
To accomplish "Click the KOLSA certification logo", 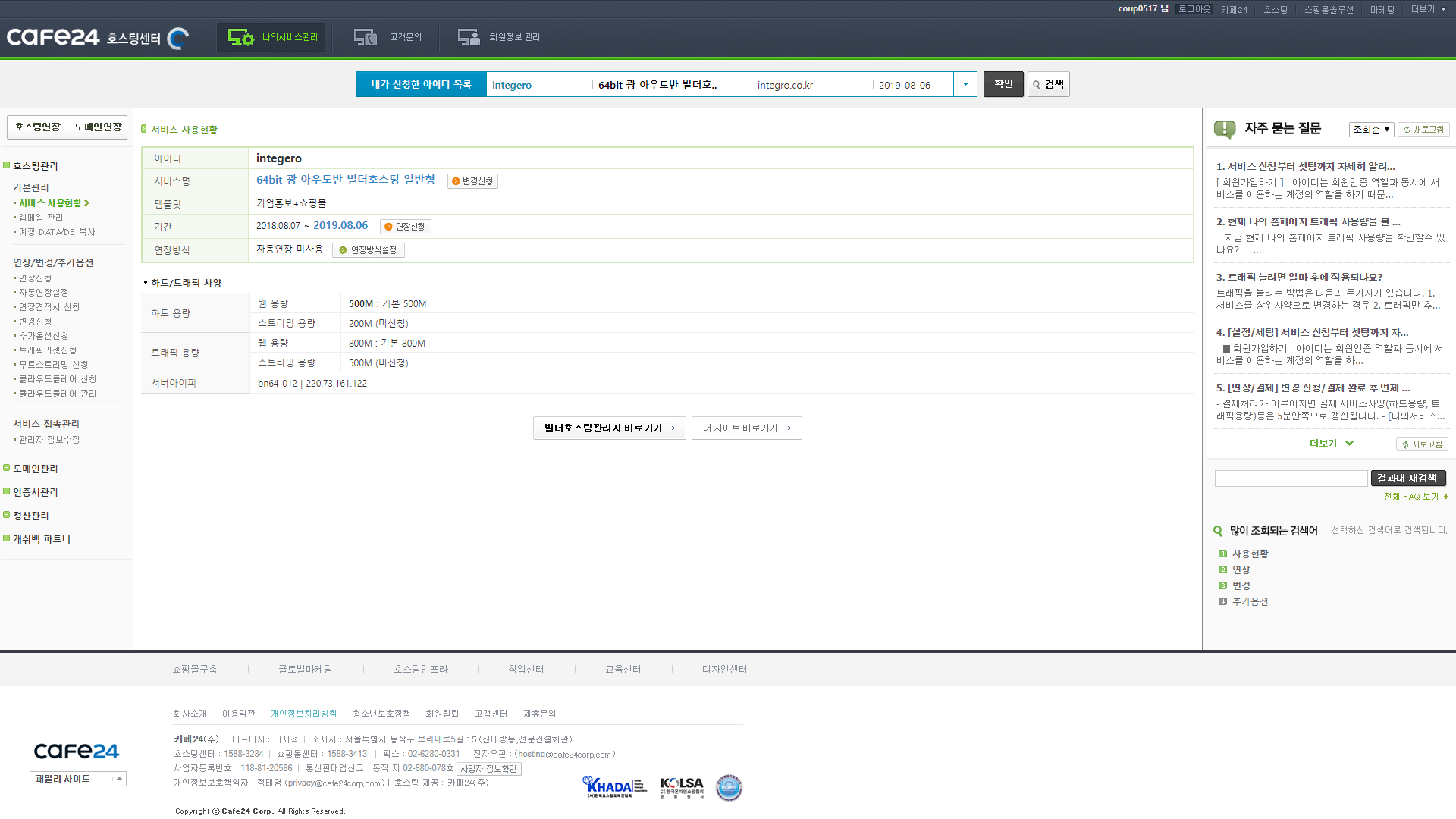I will (x=682, y=787).
